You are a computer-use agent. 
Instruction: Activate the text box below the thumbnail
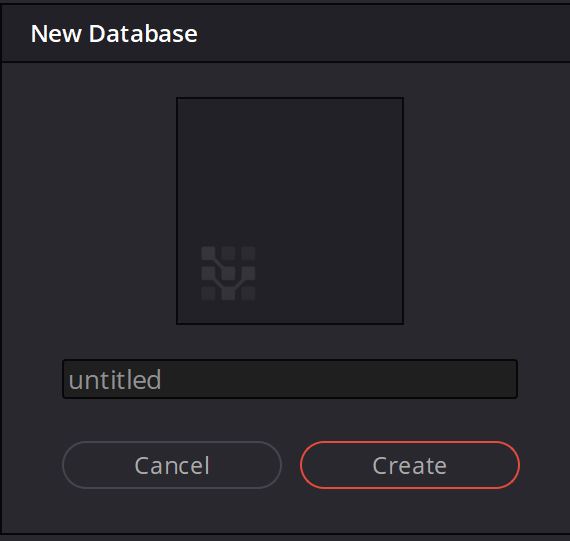coord(290,379)
